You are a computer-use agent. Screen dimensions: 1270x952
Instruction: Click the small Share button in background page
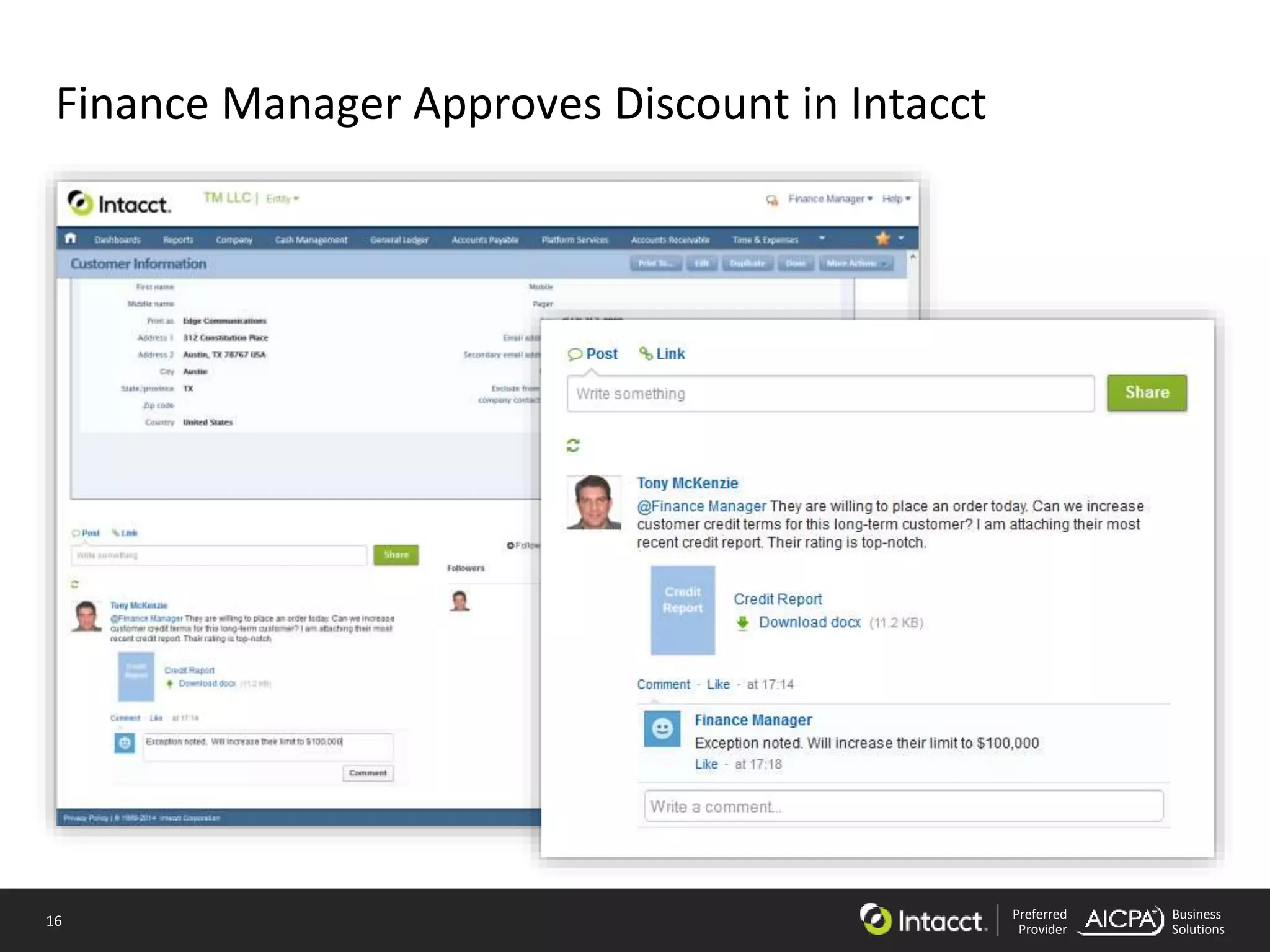click(x=396, y=555)
